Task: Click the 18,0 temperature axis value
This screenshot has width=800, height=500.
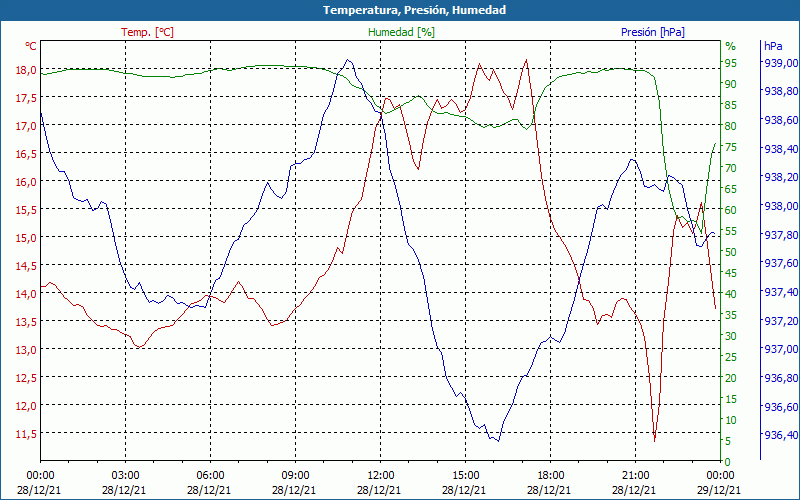Action: click(x=25, y=70)
